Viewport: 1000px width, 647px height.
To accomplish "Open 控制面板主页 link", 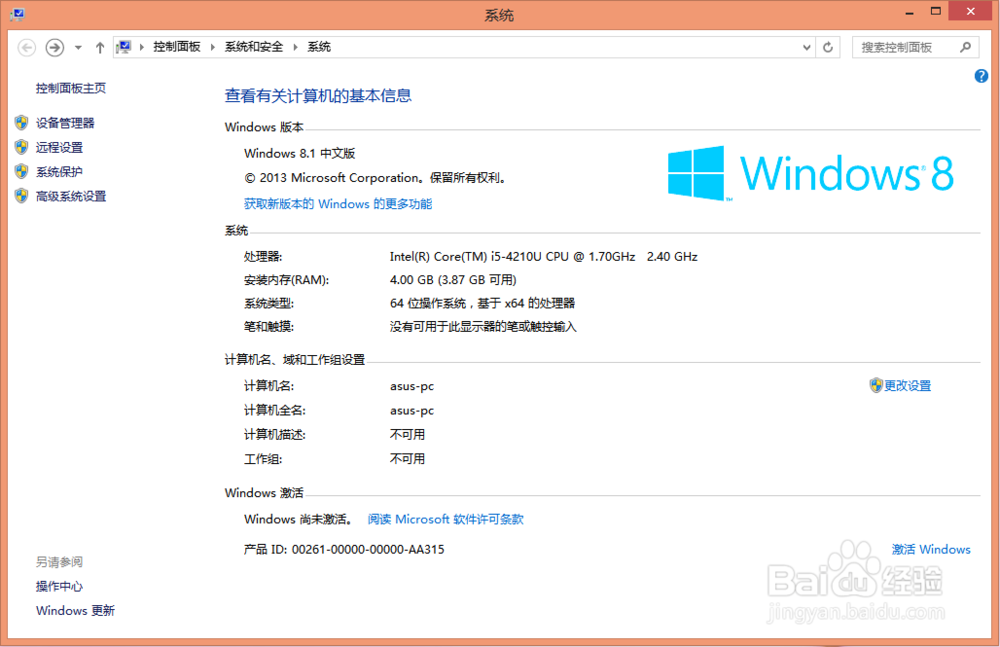I will tap(71, 88).
